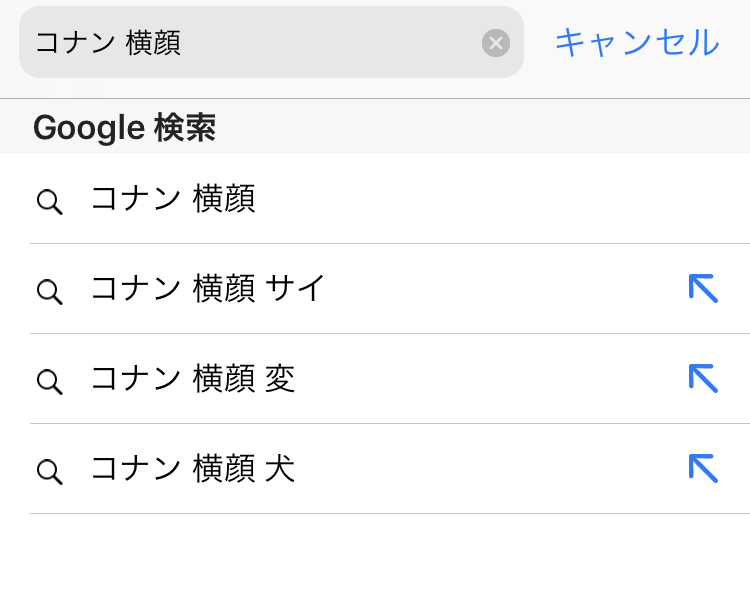Image resolution: width=750 pixels, height=602 pixels.
Task: Tap the magnifier icon beside コナン 横顔 サイ
Action: 49,291
